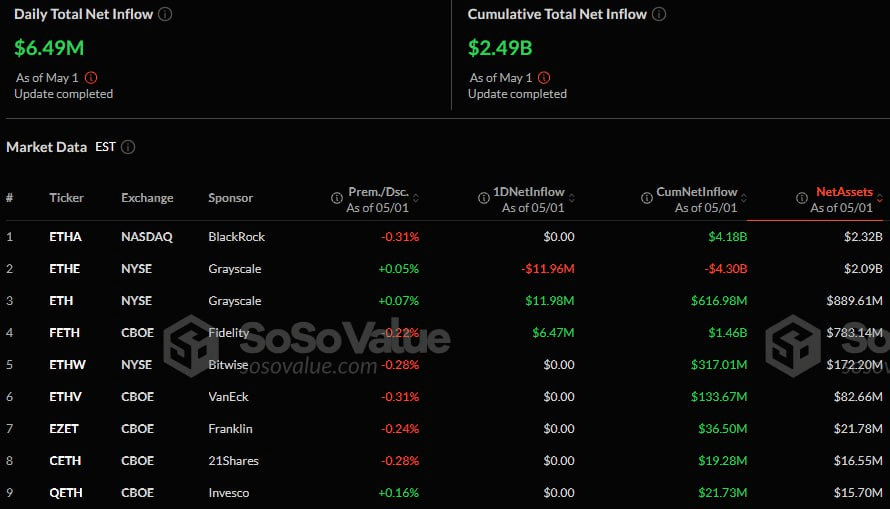Click info icon beside Cumulative Total Net Inflow
The width and height of the screenshot is (890, 509).
(x=658, y=14)
